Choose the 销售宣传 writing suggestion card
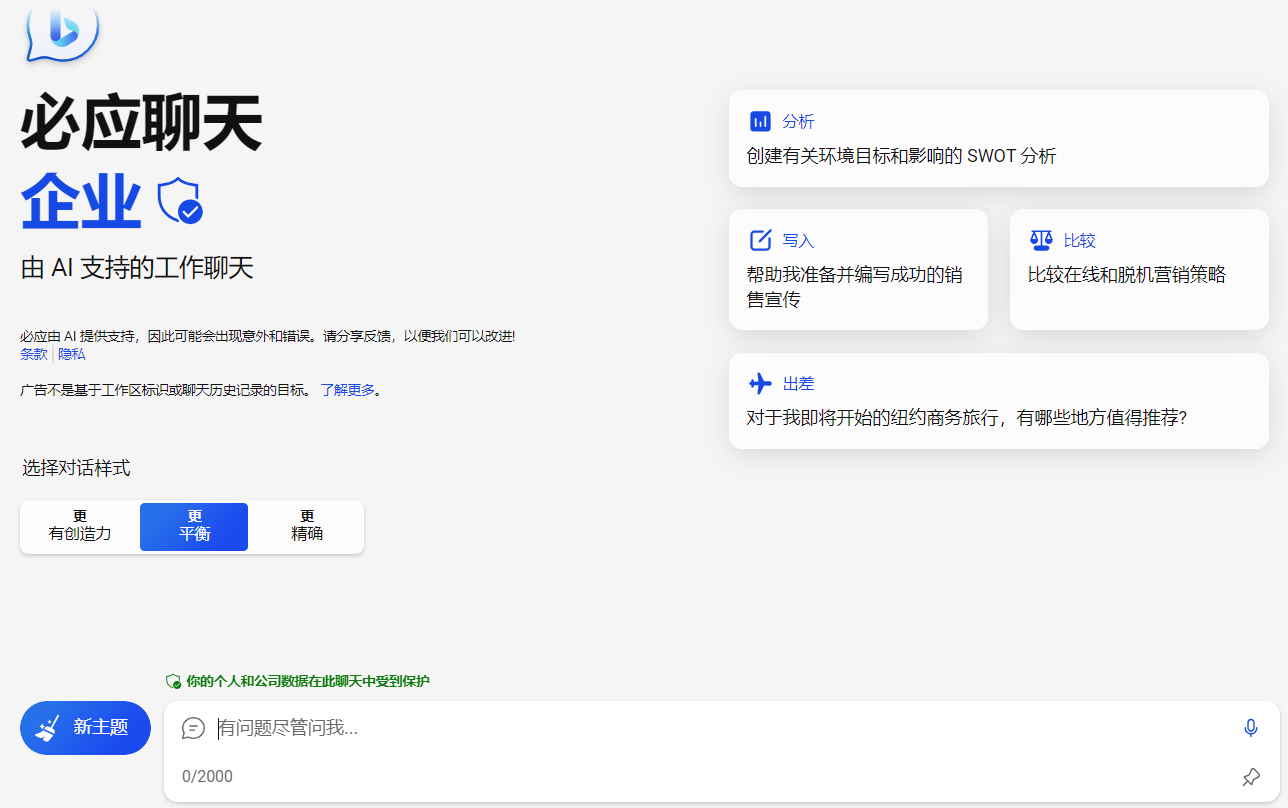 pos(858,269)
